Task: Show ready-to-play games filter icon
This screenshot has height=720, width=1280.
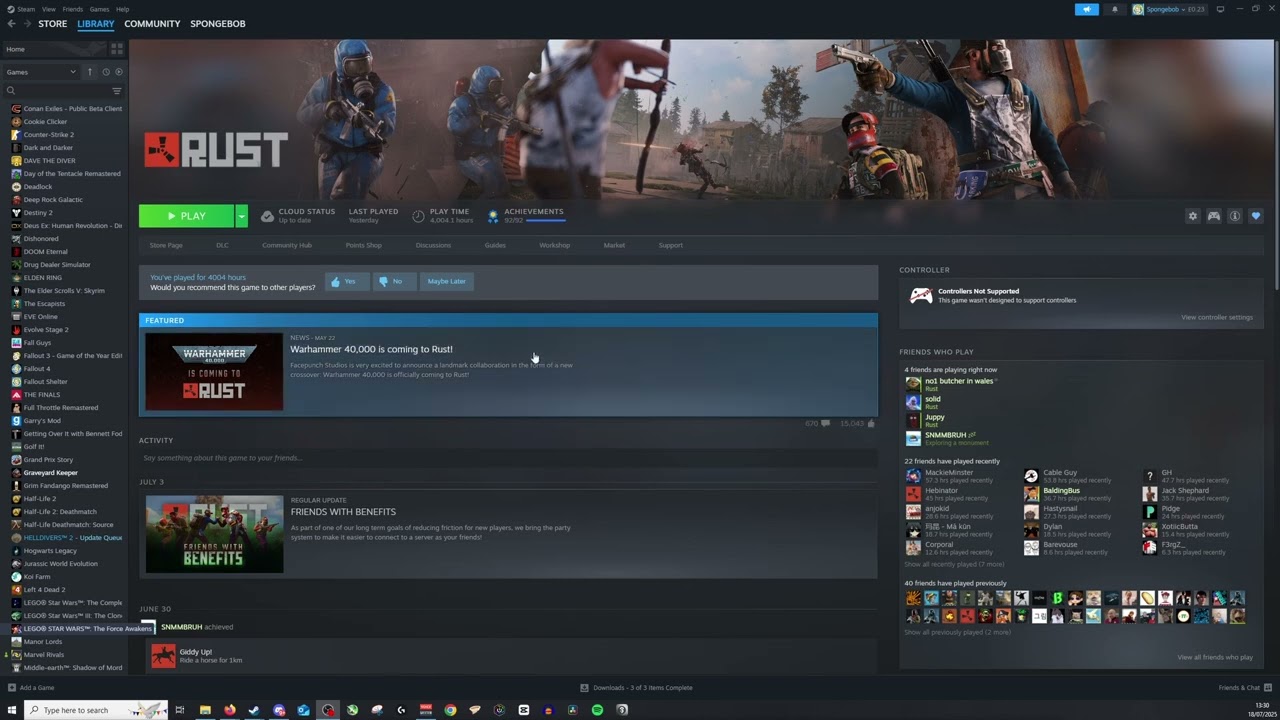Action: point(119,72)
